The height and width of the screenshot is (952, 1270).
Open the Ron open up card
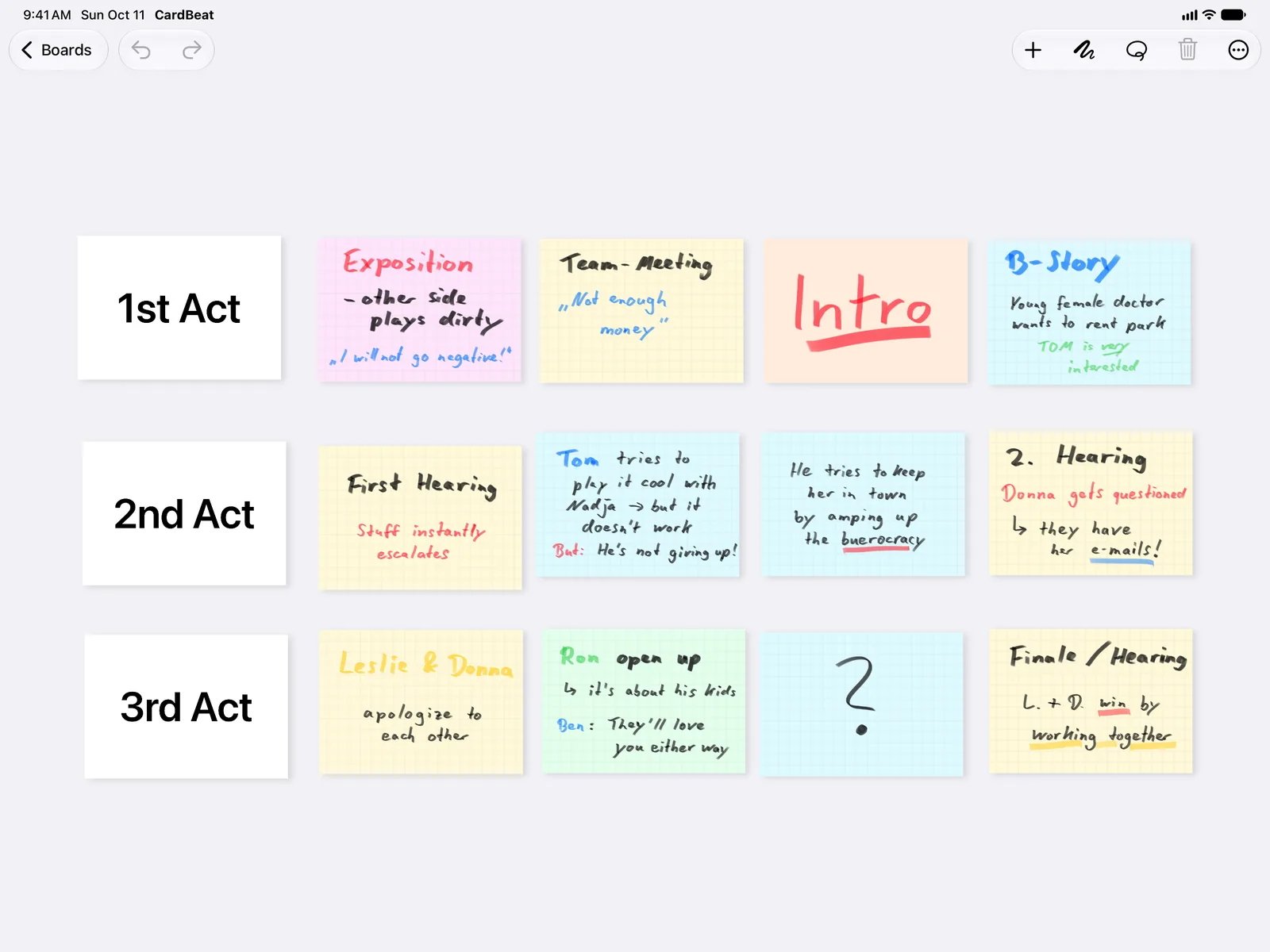tap(644, 701)
